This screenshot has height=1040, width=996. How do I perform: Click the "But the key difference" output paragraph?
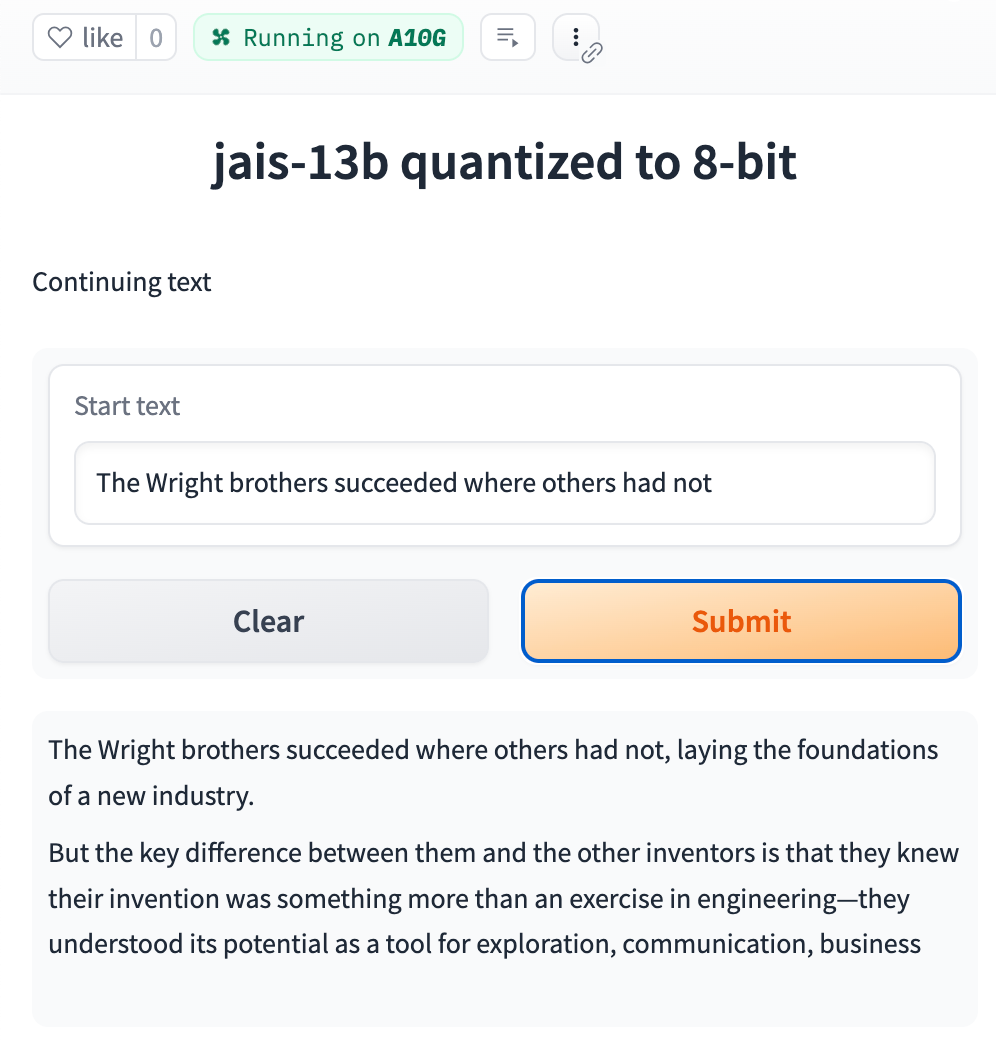(503, 898)
